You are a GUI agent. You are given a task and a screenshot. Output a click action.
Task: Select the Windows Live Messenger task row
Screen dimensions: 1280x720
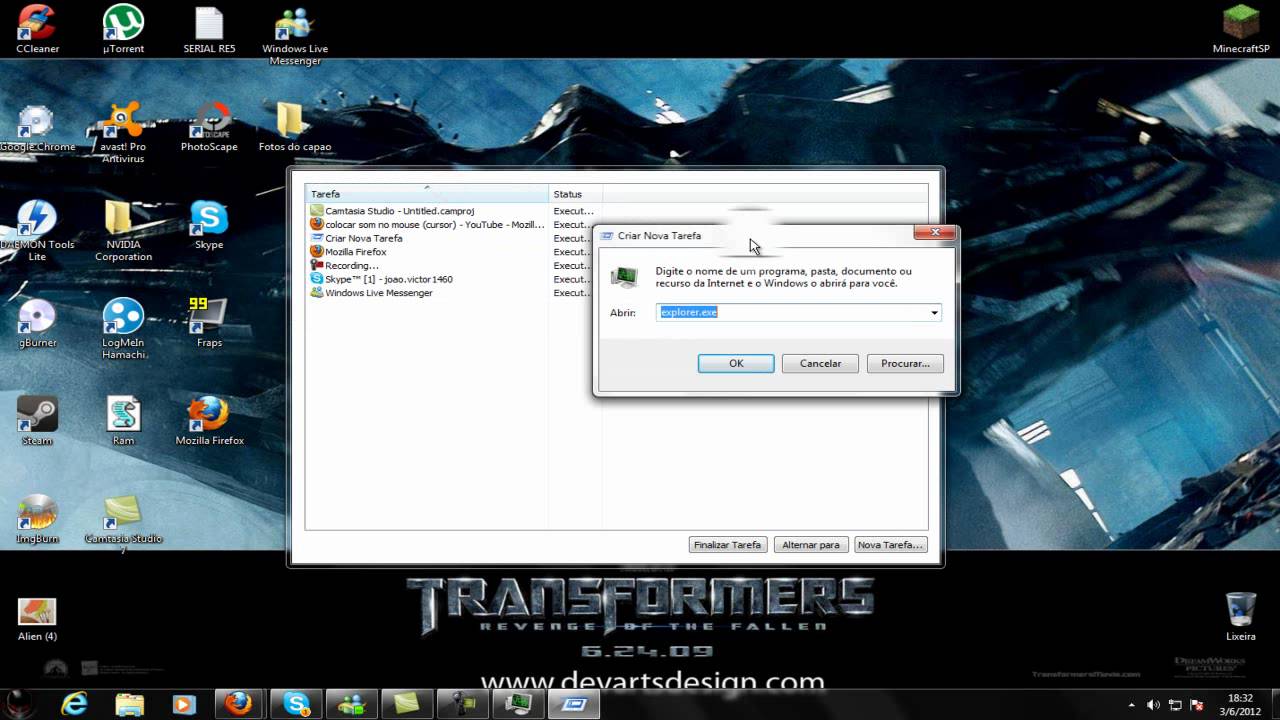tap(450, 293)
